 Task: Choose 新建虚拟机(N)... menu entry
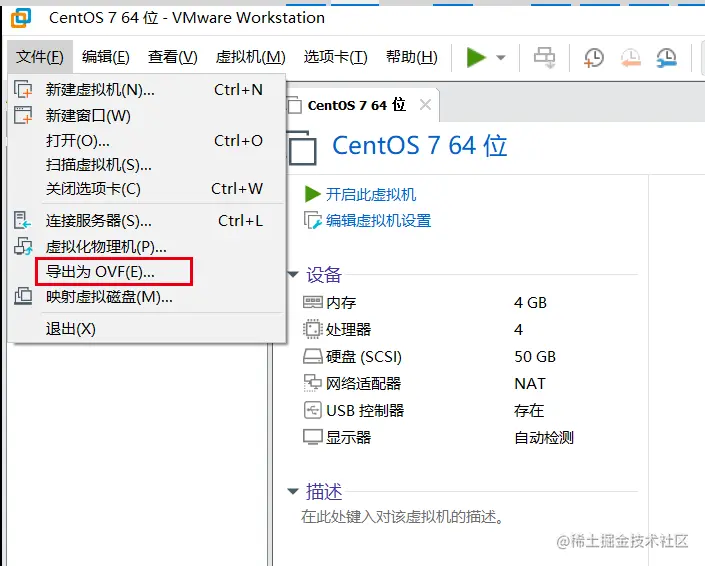(147, 90)
